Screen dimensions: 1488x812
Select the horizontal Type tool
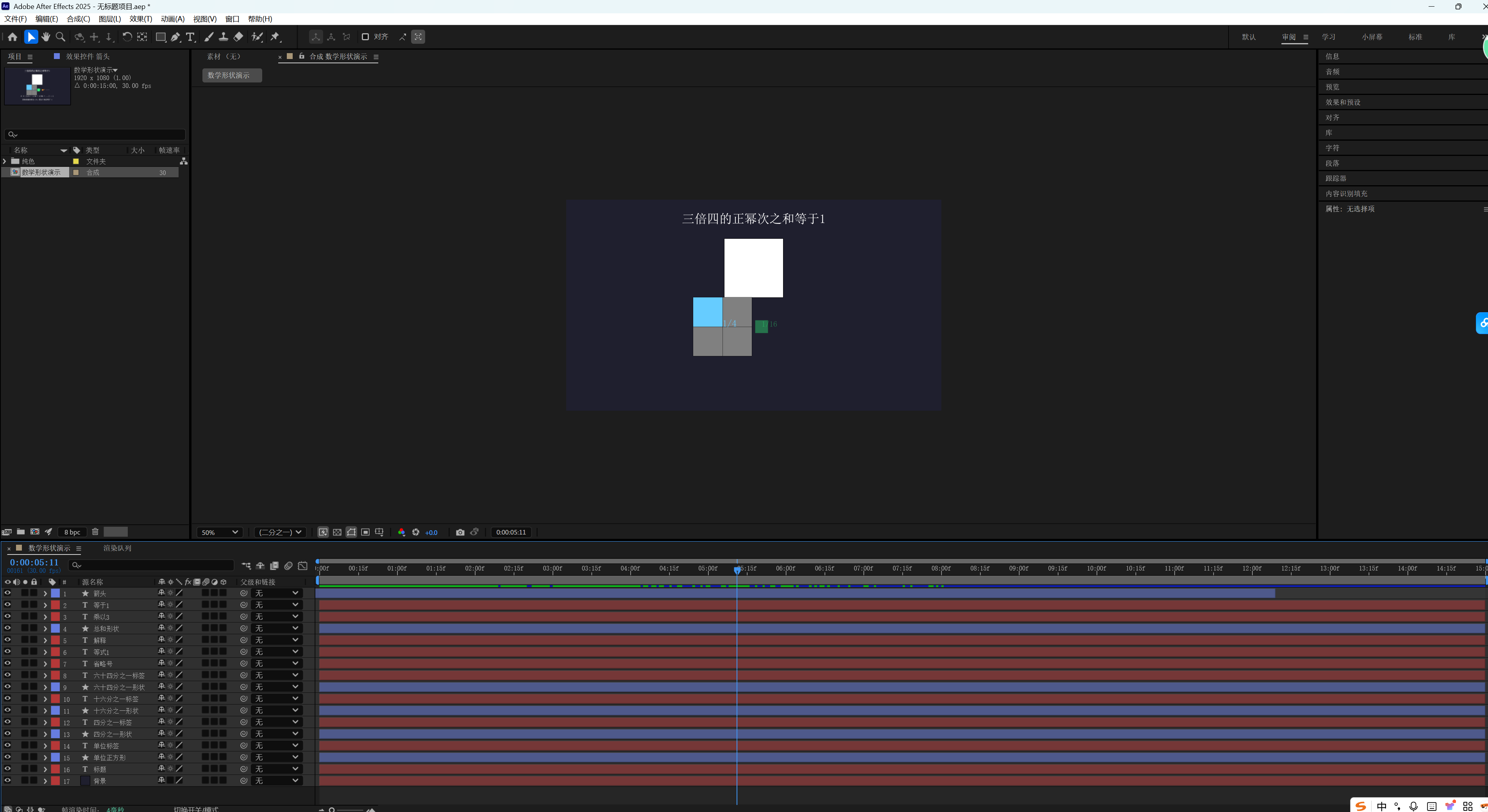tap(191, 37)
